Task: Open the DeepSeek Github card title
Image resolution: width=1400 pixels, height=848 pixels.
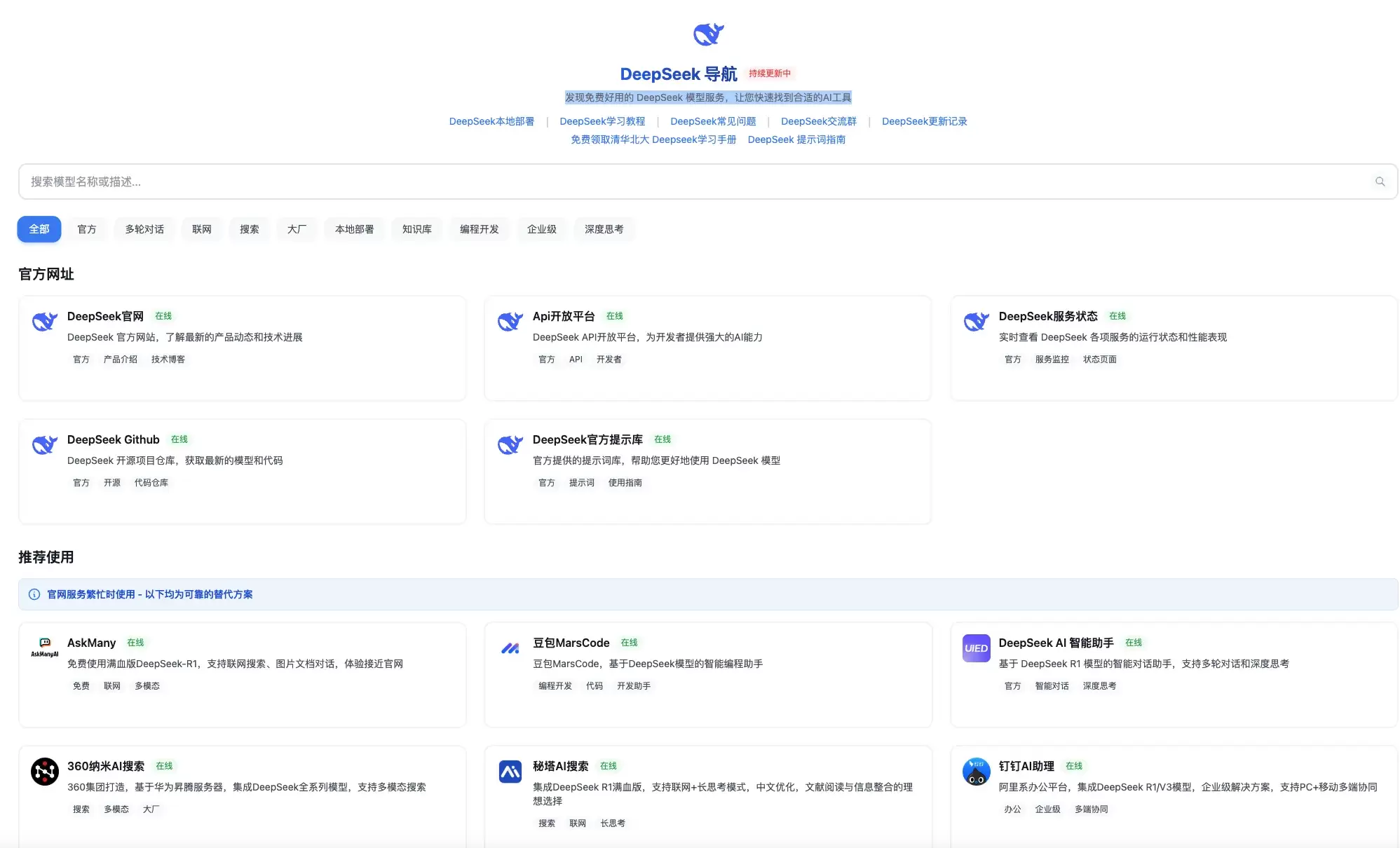Action: [x=114, y=439]
